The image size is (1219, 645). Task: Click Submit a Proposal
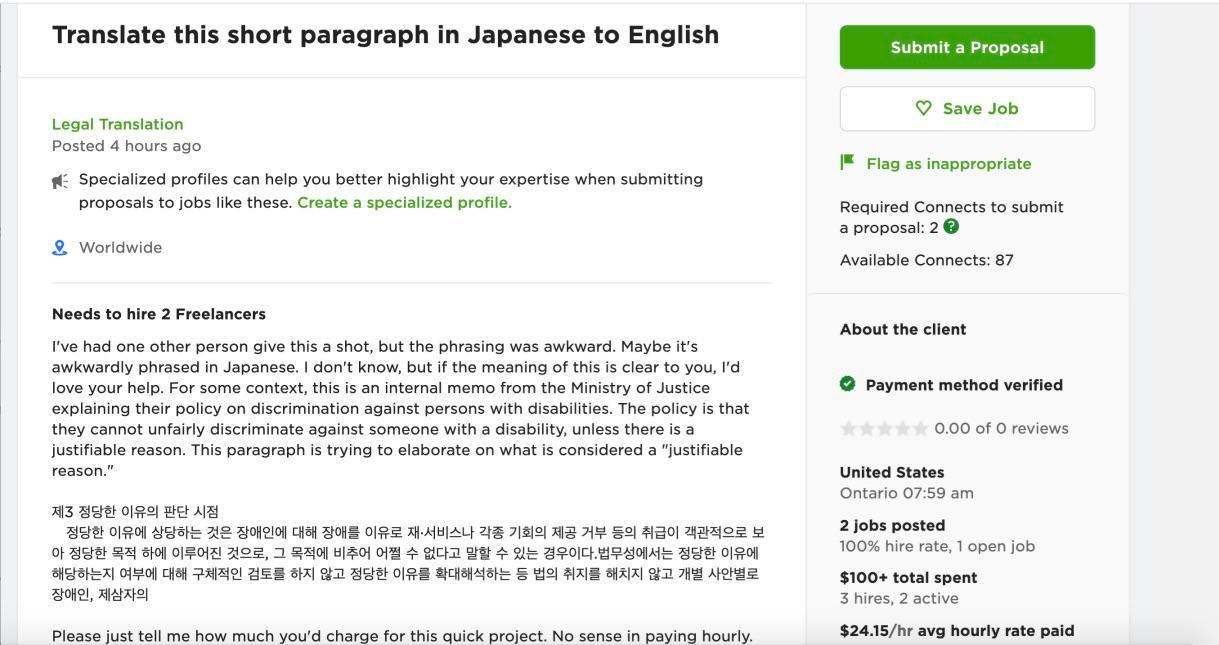coord(966,46)
